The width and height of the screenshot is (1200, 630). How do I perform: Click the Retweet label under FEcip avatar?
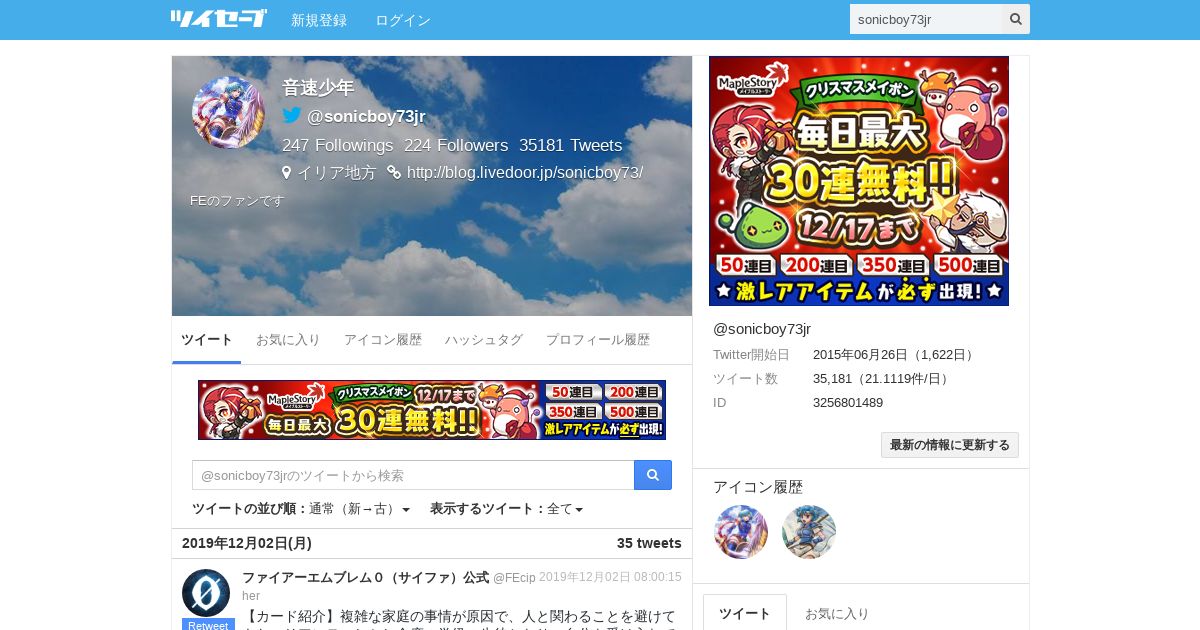click(208, 625)
